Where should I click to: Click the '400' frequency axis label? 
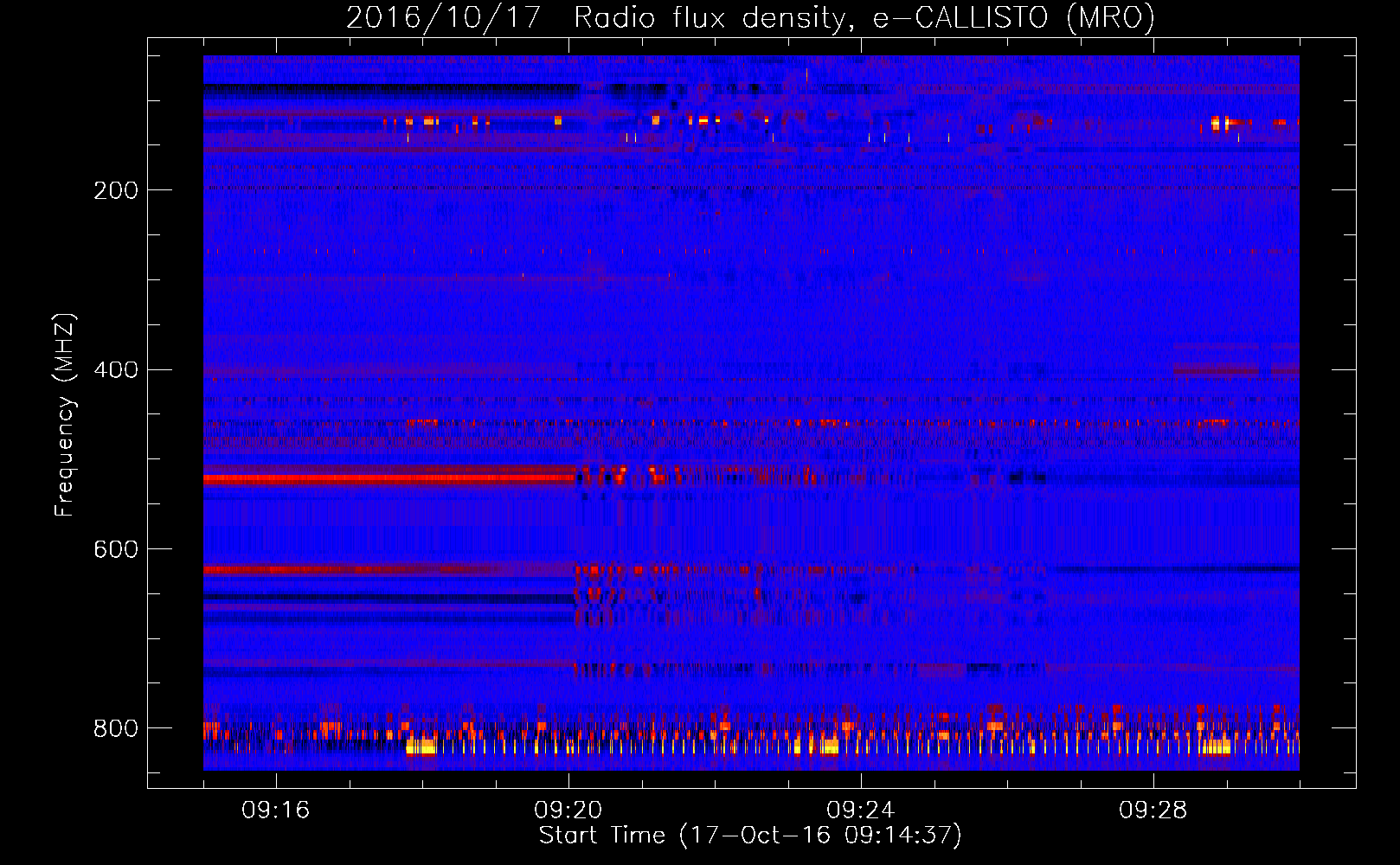(x=115, y=370)
